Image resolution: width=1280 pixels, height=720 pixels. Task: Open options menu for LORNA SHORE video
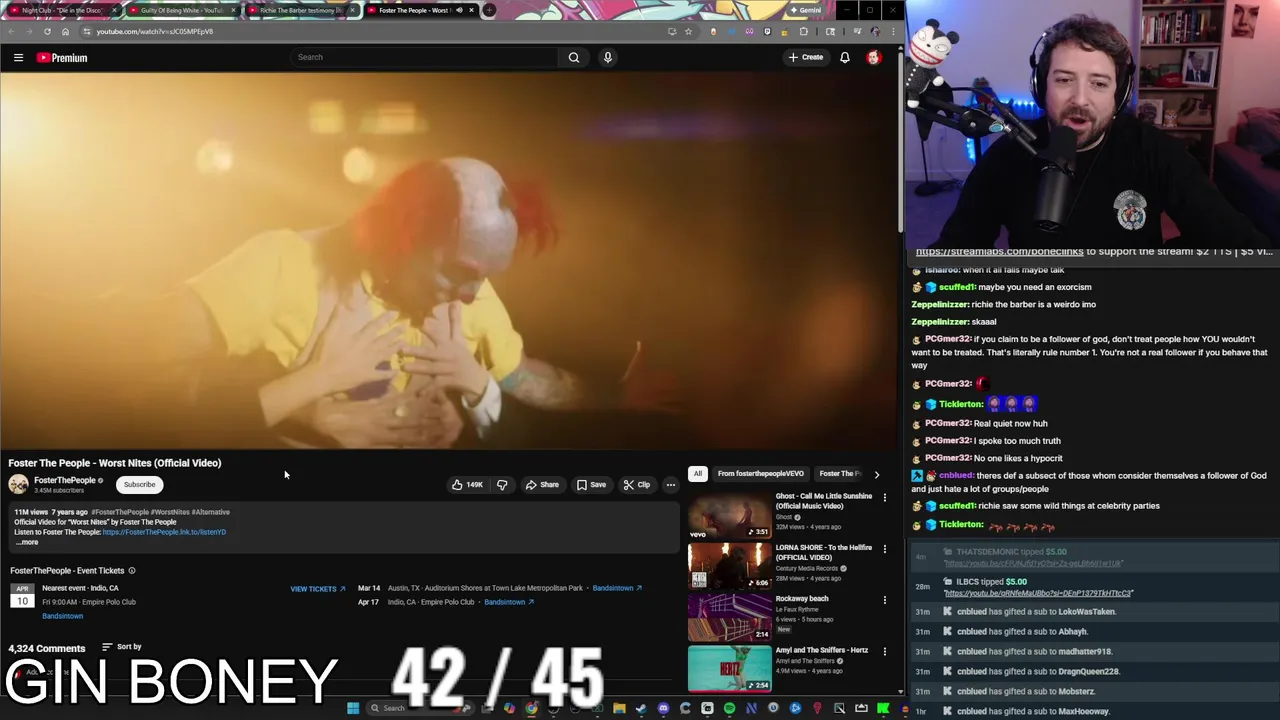pyautogui.click(x=884, y=549)
